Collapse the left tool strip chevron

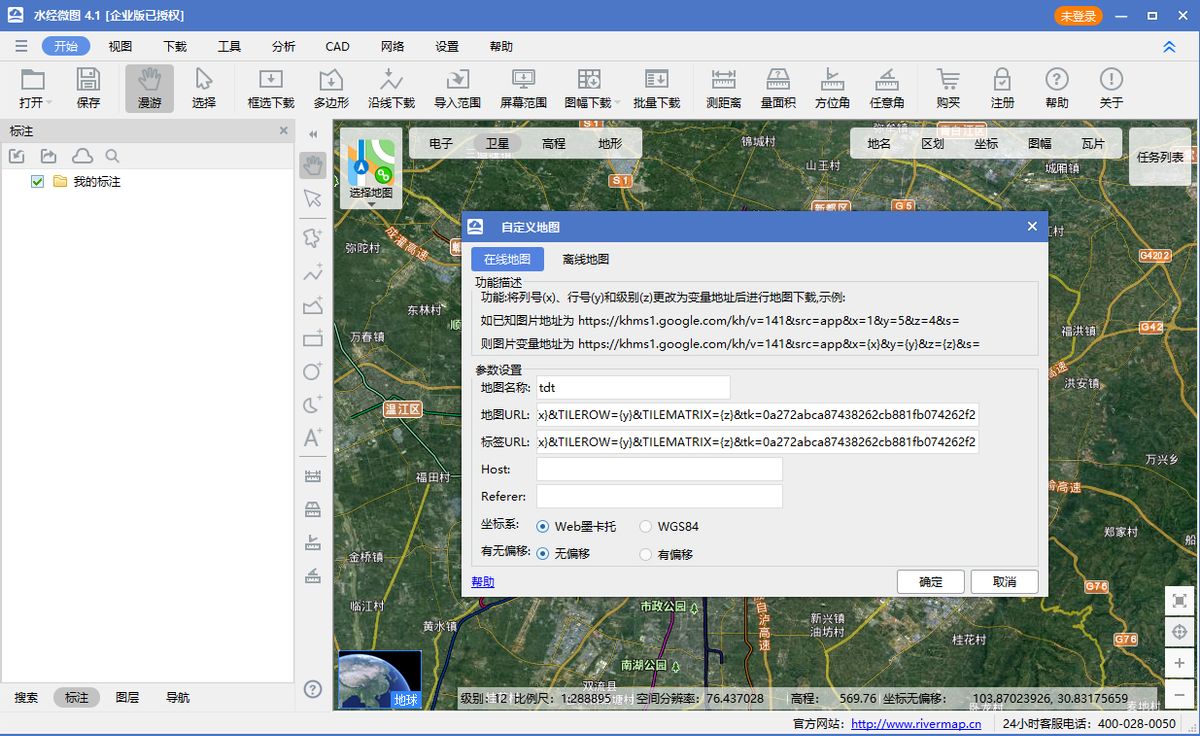point(312,132)
